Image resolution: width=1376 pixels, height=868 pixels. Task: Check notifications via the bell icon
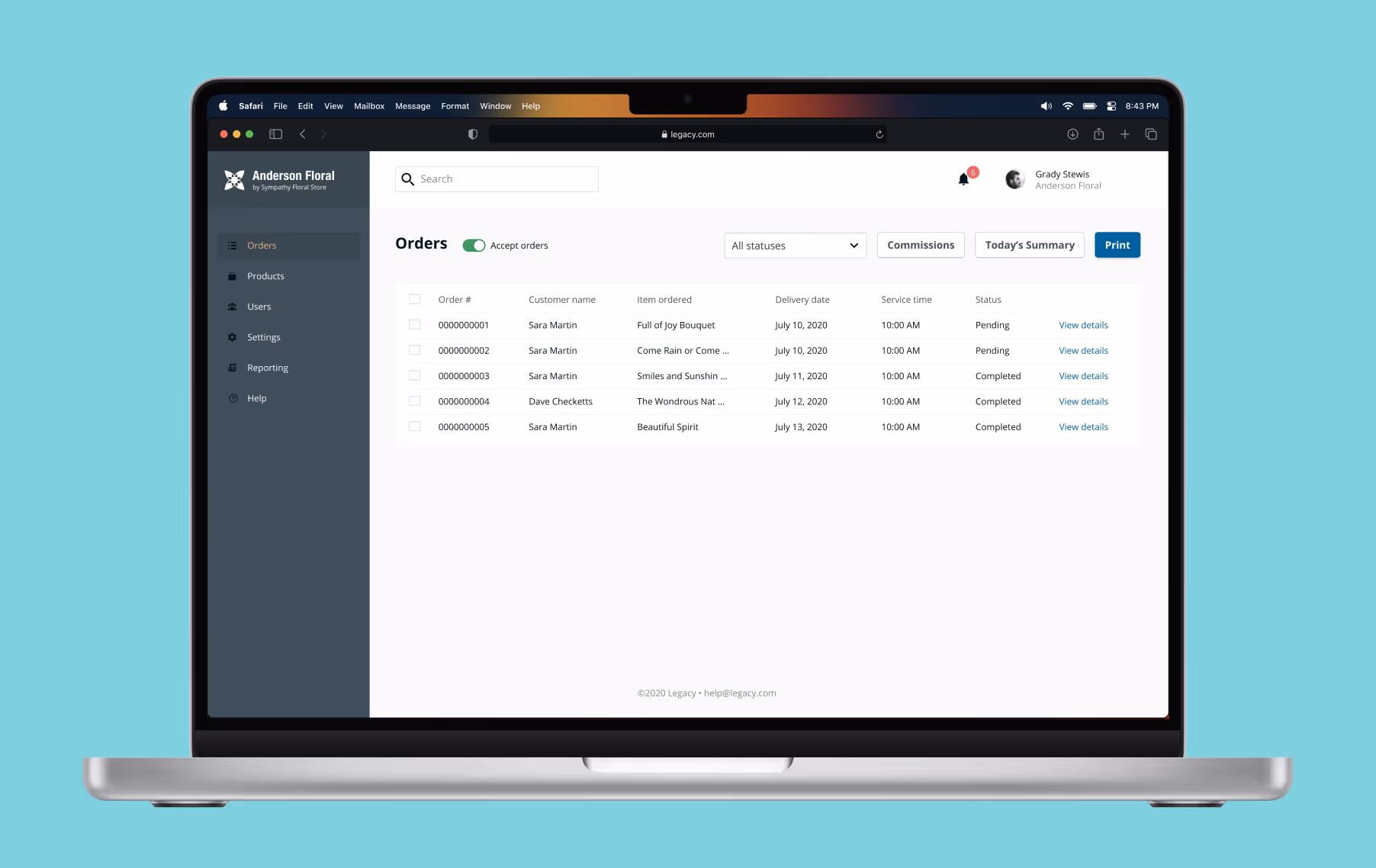pyautogui.click(x=963, y=179)
